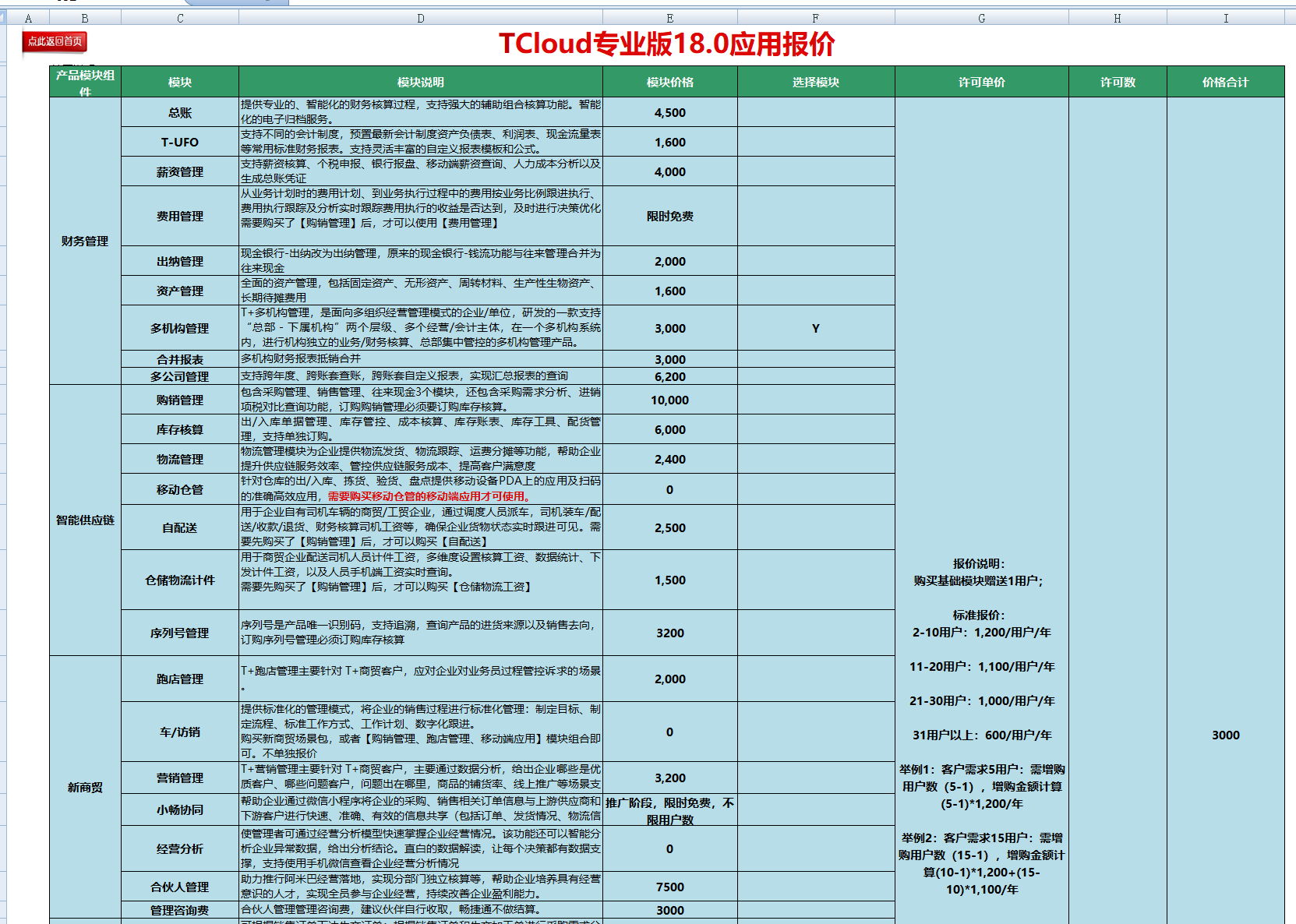Click the 限时免费 price cell
Image resolution: width=1296 pixels, height=924 pixels.
[x=670, y=216]
